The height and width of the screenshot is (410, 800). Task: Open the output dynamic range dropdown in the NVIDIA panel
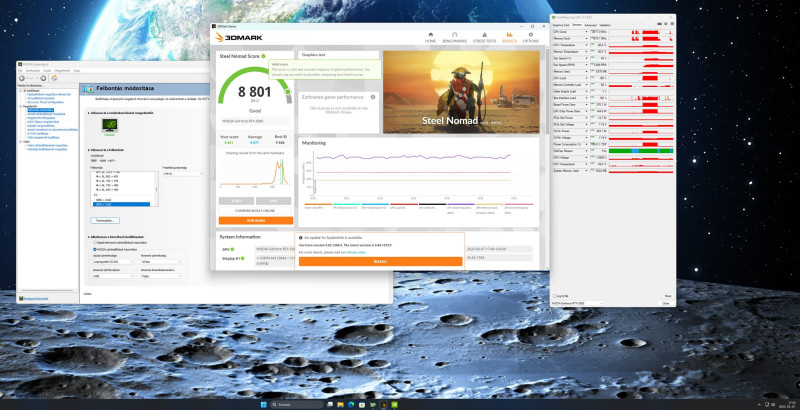(162, 276)
